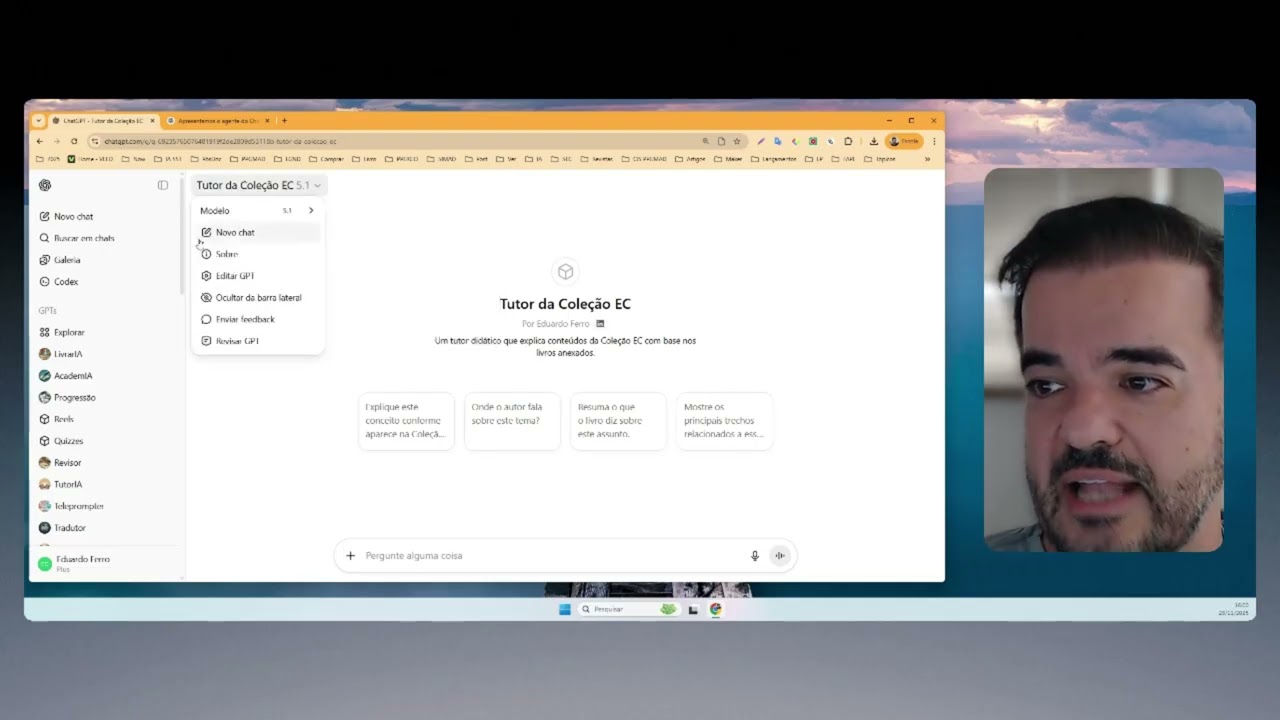
Task: Collapse the Tutor da Coleção EC 5.1 dropdown
Action: tap(259, 185)
